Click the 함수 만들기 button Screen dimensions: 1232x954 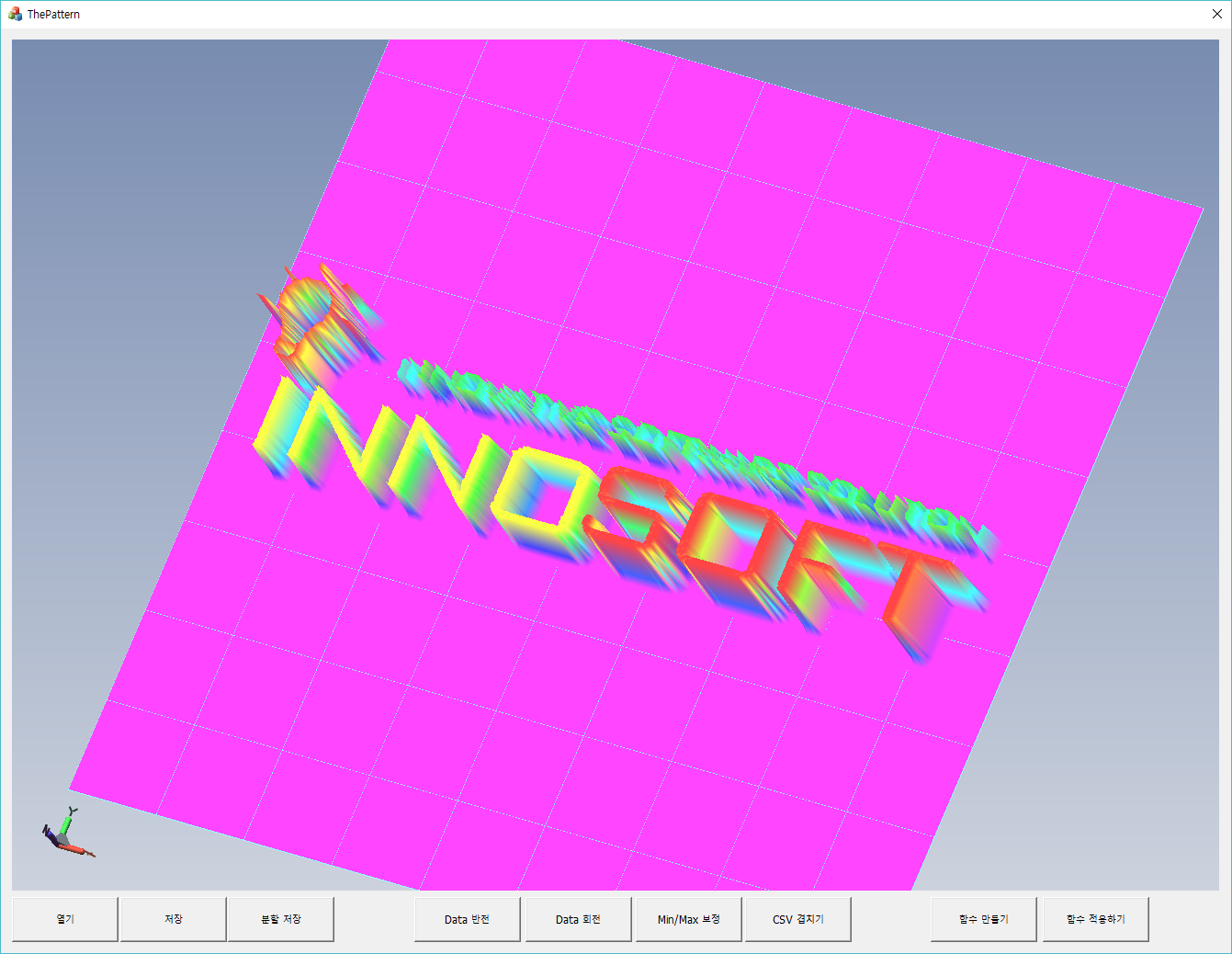(x=984, y=919)
